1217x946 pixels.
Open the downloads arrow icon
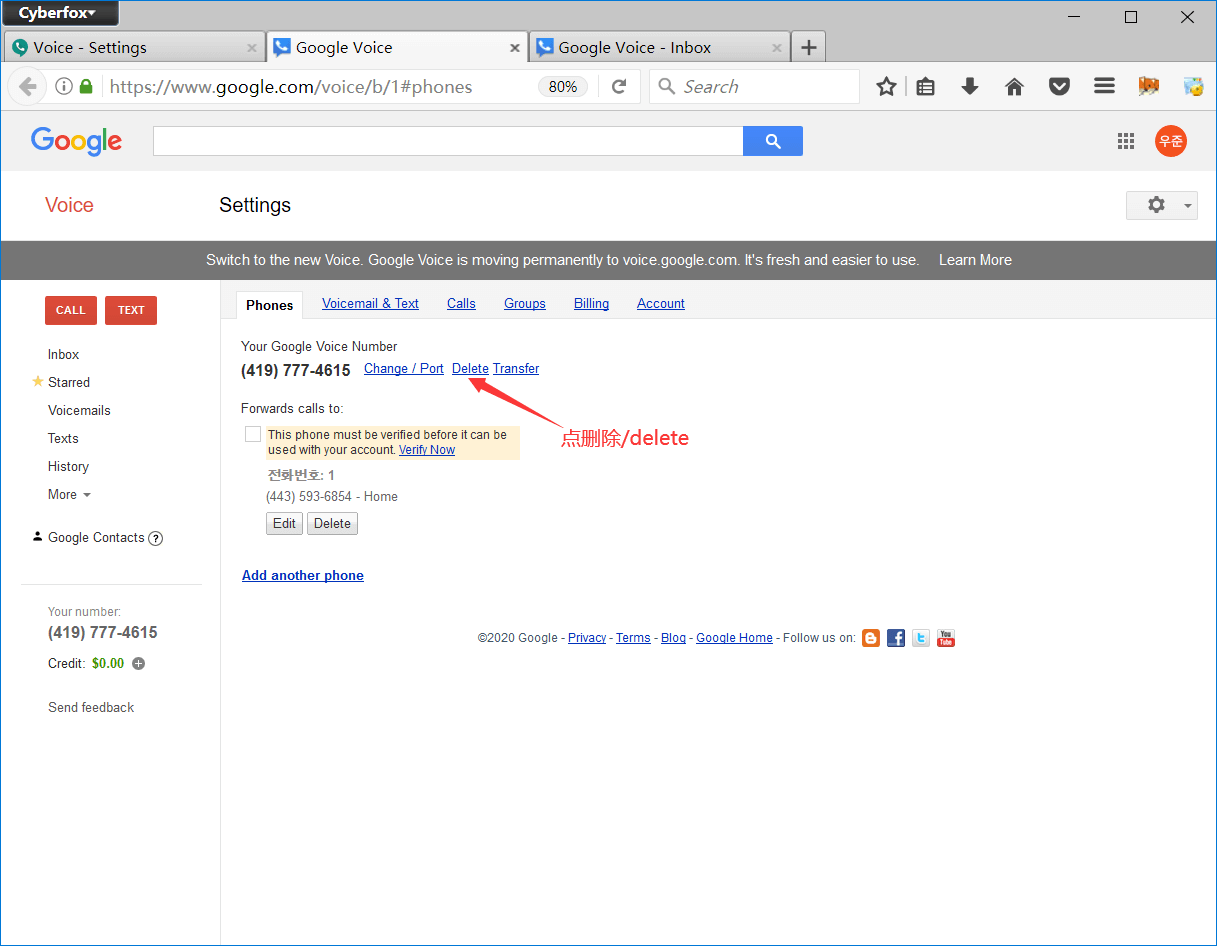click(x=969, y=87)
